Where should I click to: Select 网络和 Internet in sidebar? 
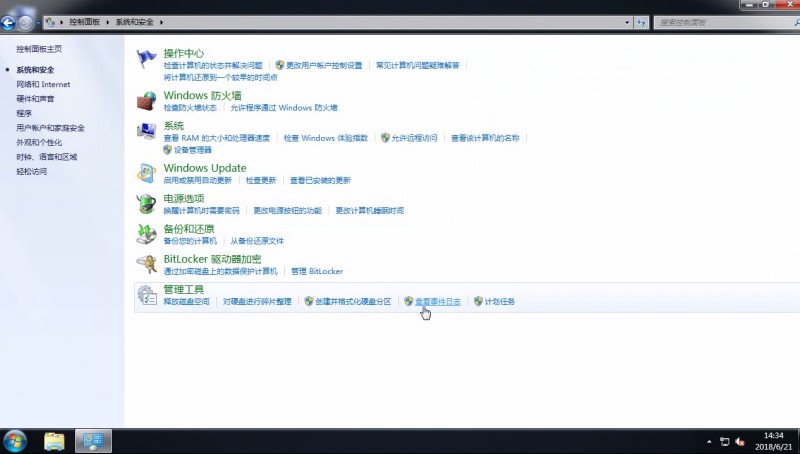coord(43,84)
